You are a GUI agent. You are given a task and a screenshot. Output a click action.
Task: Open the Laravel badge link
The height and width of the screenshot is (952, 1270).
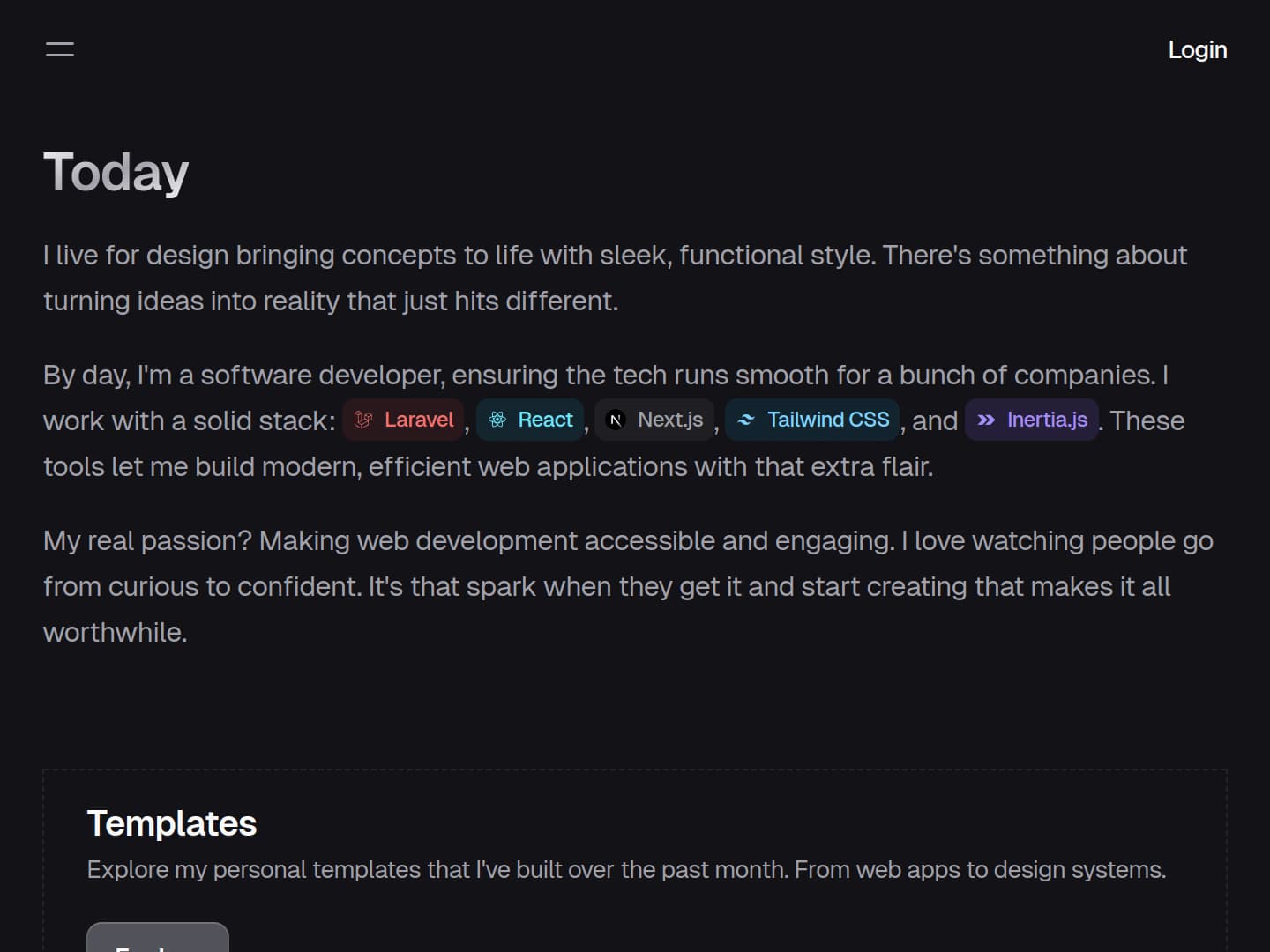(403, 420)
